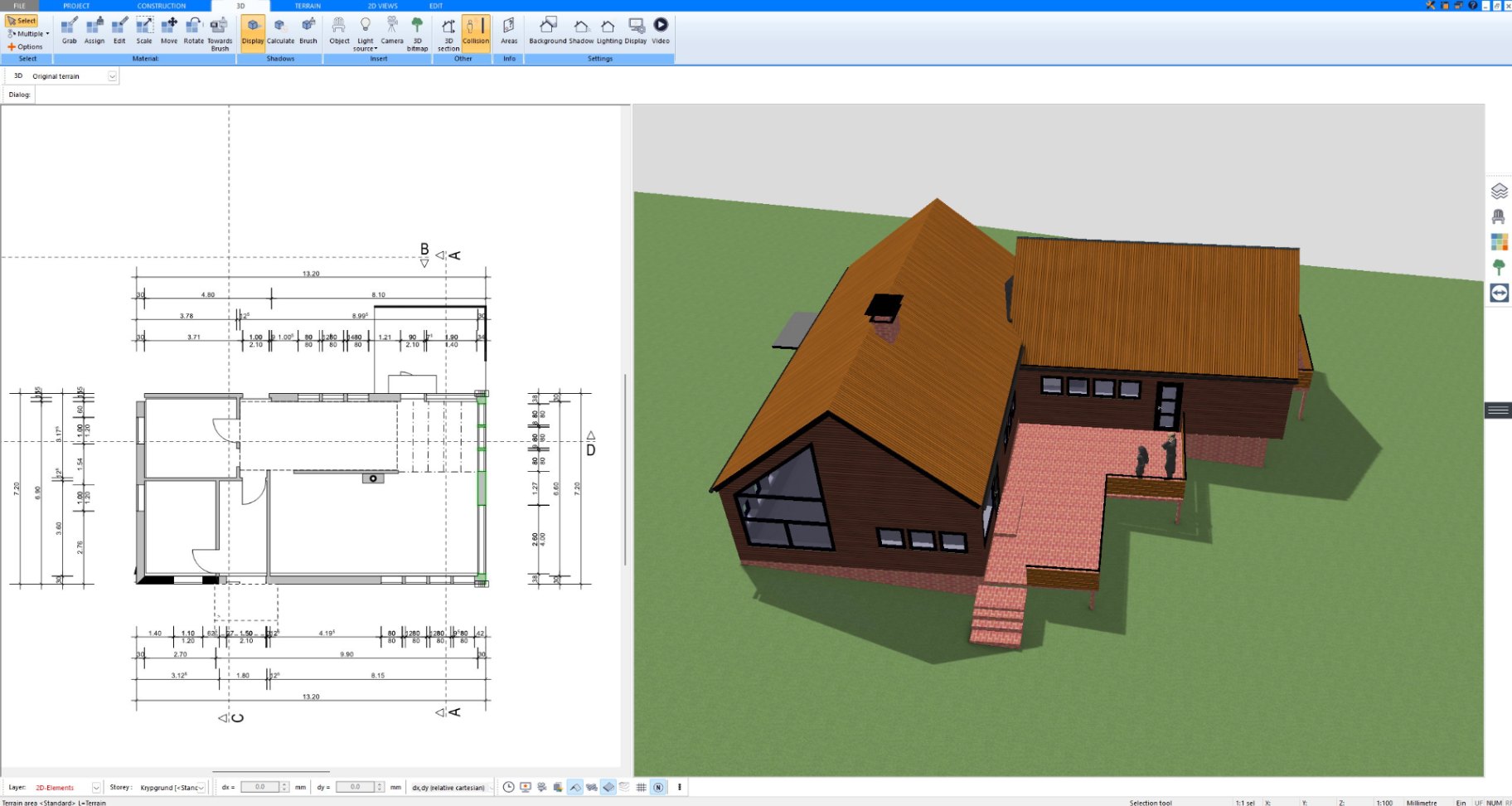Click the dx value stepper arrows

click(284, 787)
